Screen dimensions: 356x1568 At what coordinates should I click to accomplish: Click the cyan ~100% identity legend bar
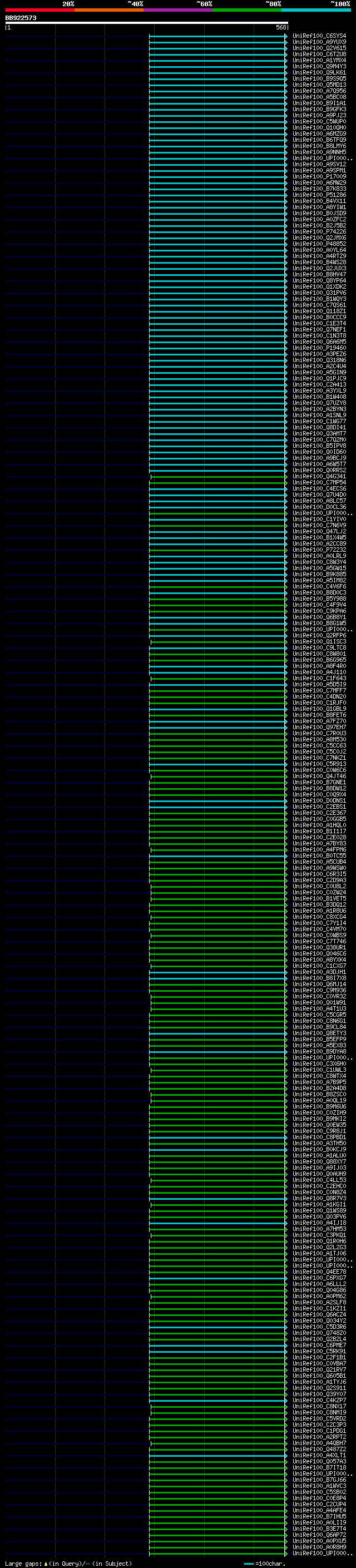click(x=316, y=10)
